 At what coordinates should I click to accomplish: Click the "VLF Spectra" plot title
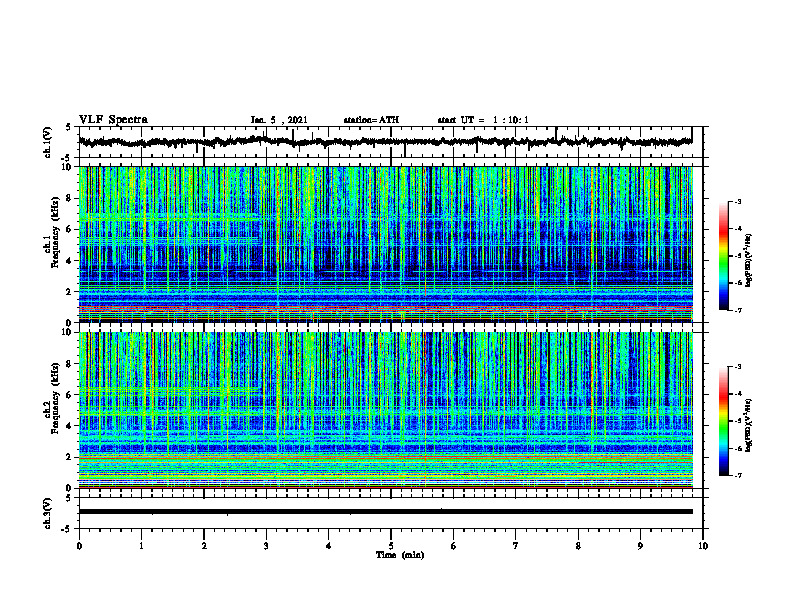coord(113,120)
